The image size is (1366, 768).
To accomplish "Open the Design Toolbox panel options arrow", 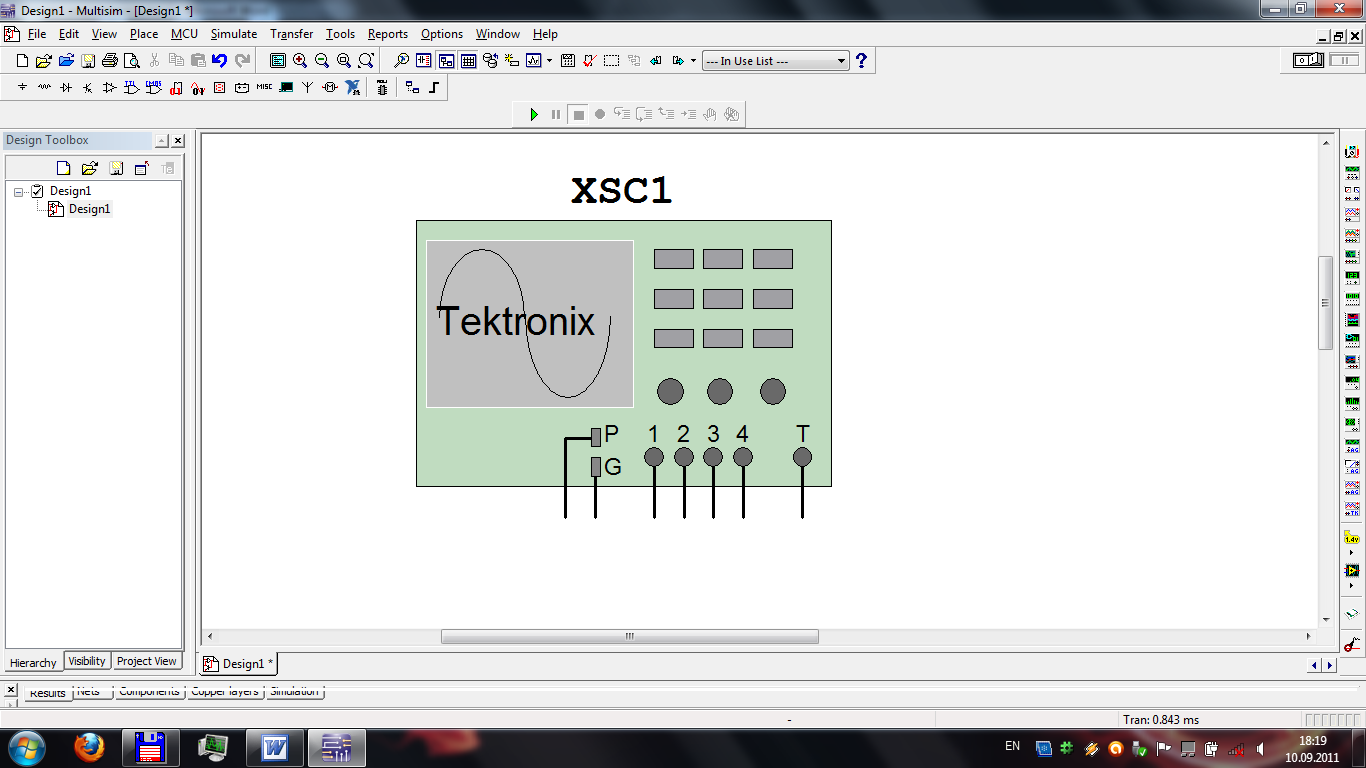I will [x=161, y=141].
